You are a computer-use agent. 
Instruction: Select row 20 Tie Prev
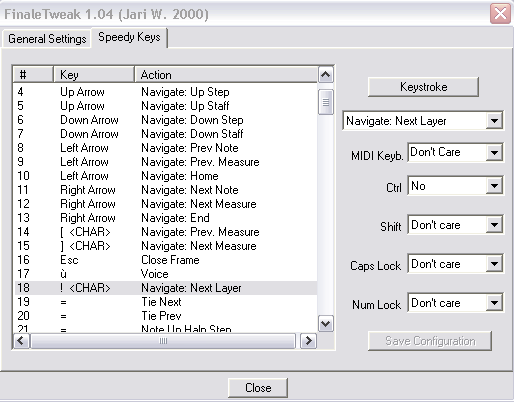click(165, 316)
